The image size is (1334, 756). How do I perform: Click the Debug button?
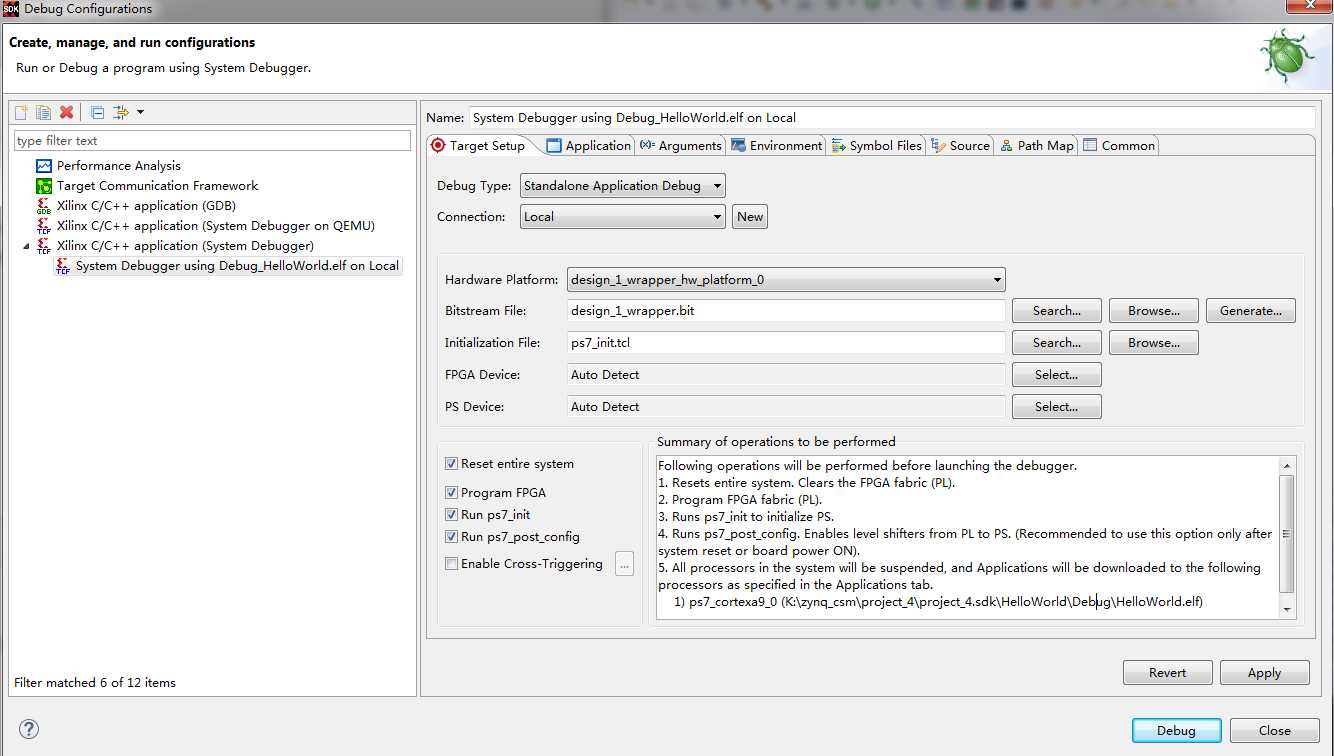pyautogui.click(x=1177, y=731)
